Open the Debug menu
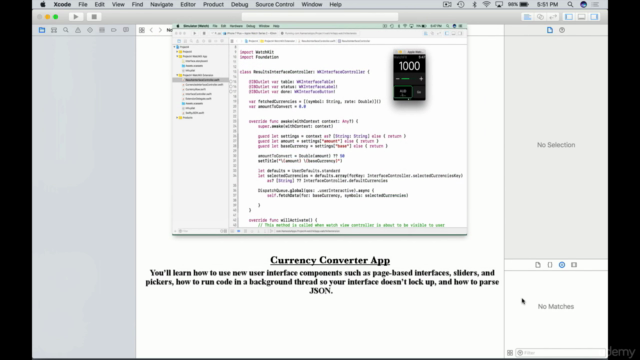Image resolution: width=640 pixels, height=360 pixels. [x=240, y=4]
